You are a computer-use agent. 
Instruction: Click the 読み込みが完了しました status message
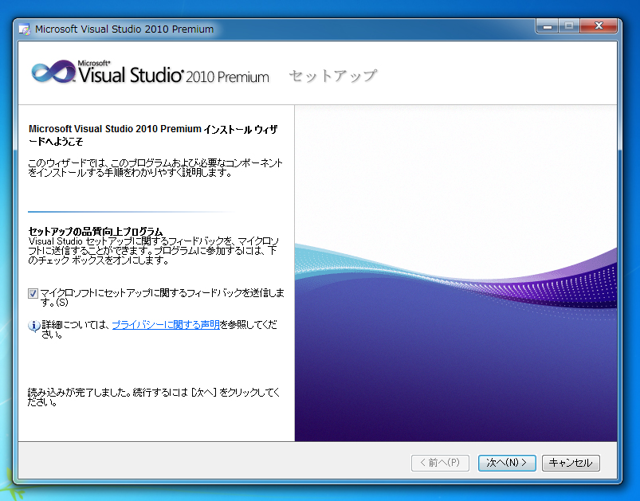pyautogui.click(x=153, y=397)
